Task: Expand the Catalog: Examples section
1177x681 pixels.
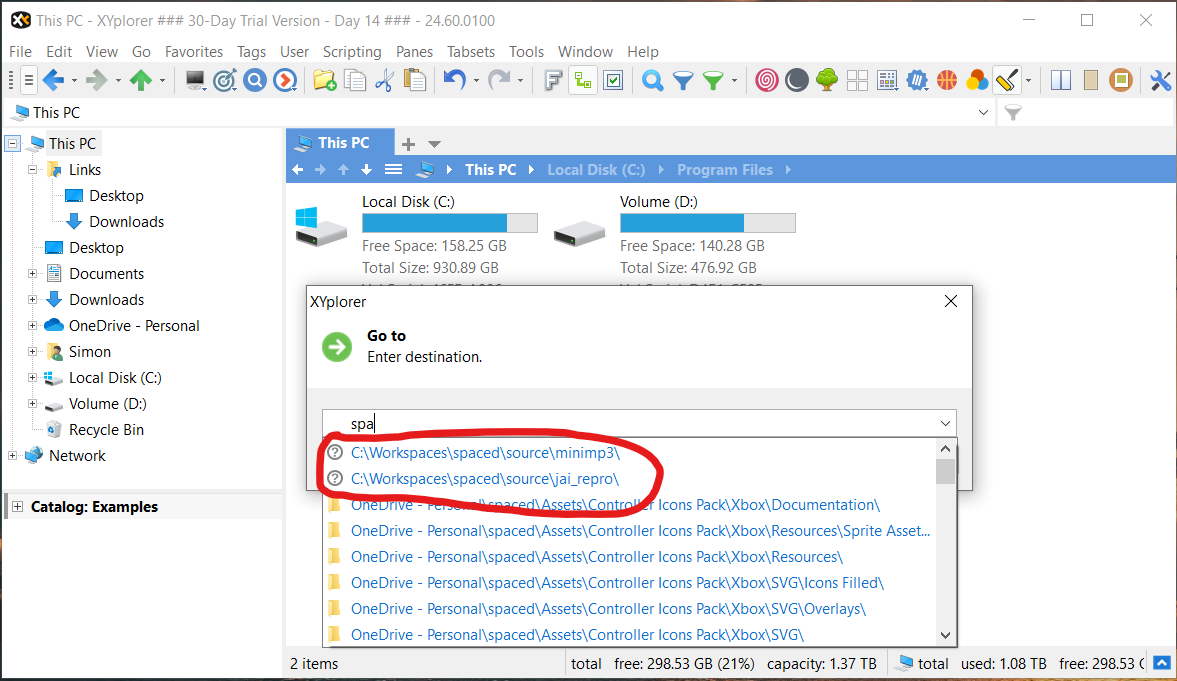Action: 17,507
